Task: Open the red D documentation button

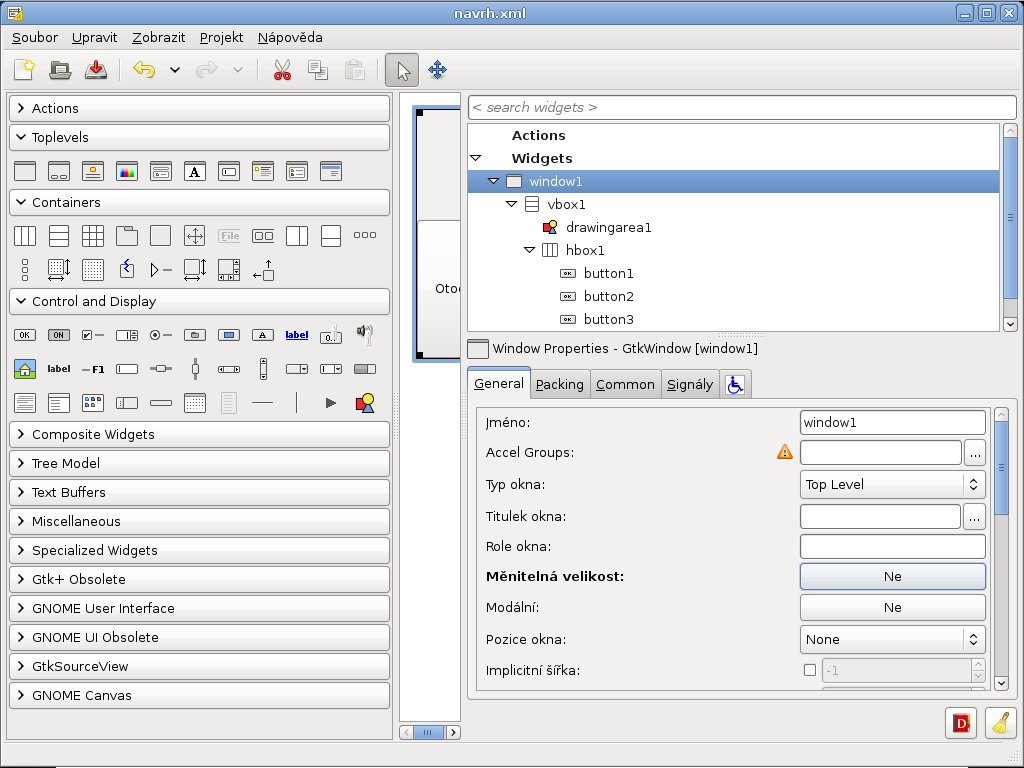Action: 961,723
